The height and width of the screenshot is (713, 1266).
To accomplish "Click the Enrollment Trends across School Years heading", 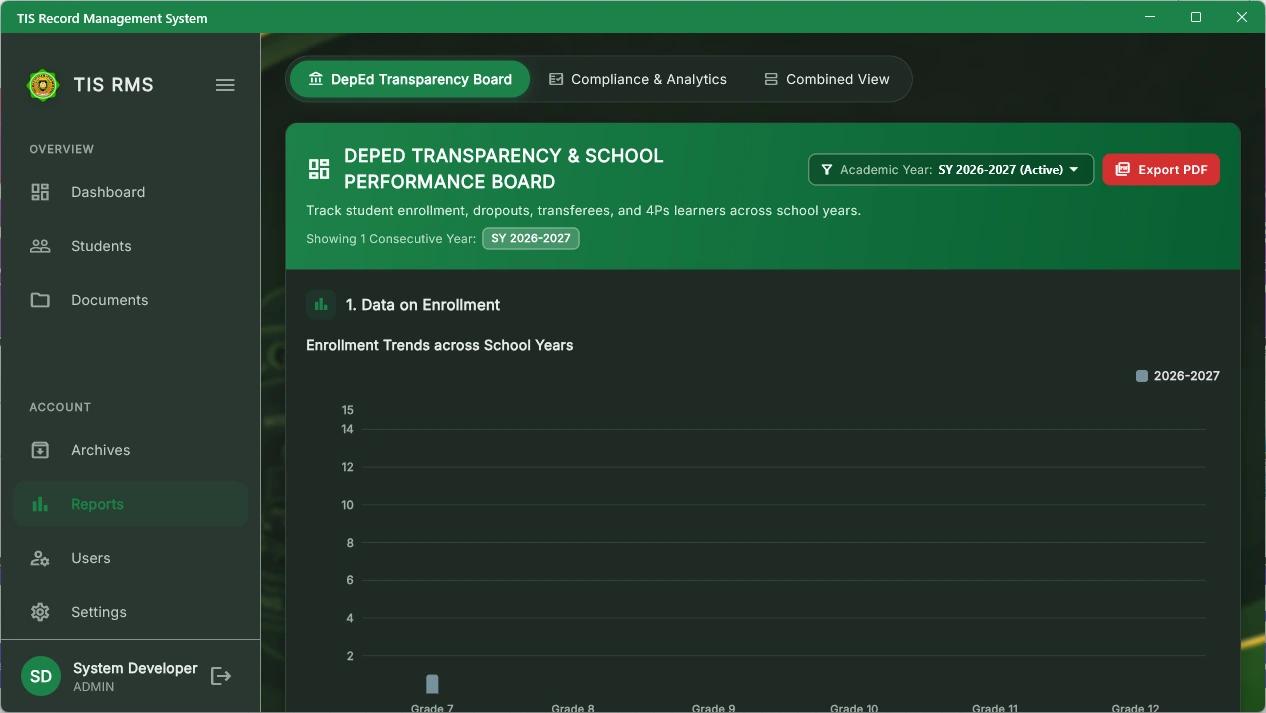I will 440,345.
